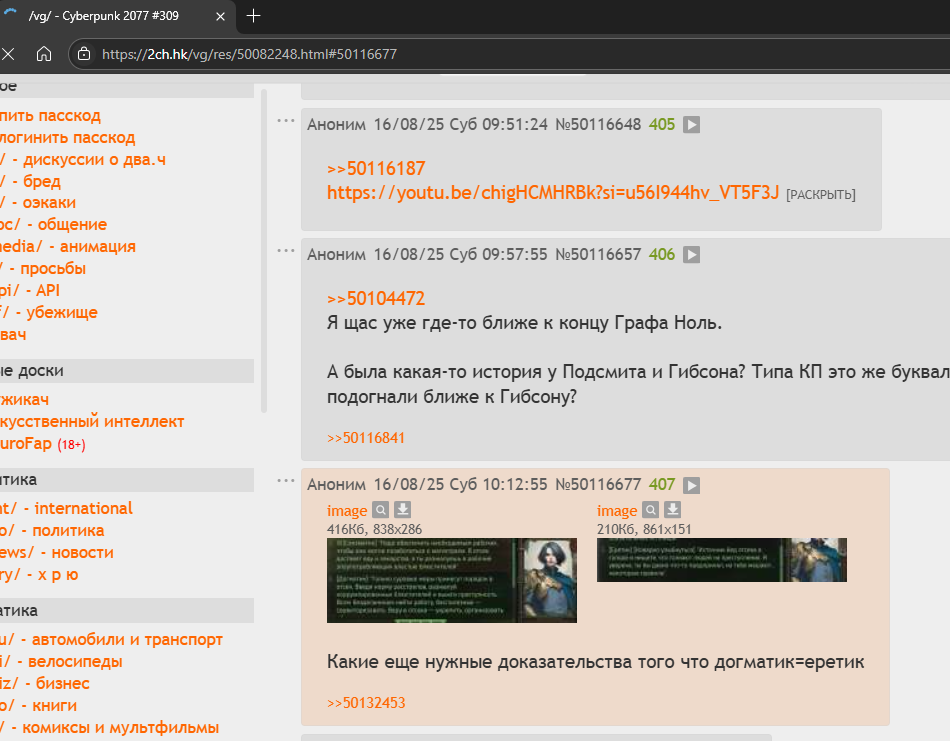The height and width of the screenshot is (741, 950).
Task: Expand the YouTube link with РАСКРЫТЬ
Action: click(x=820, y=194)
